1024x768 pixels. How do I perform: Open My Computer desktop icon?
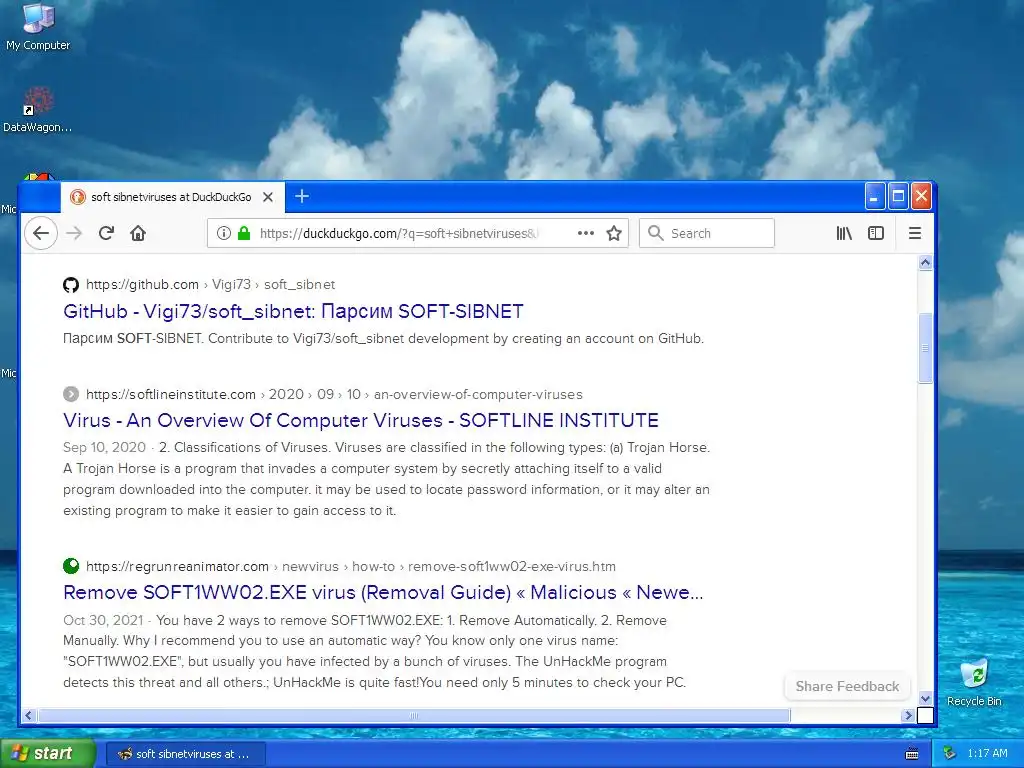[x=38, y=27]
